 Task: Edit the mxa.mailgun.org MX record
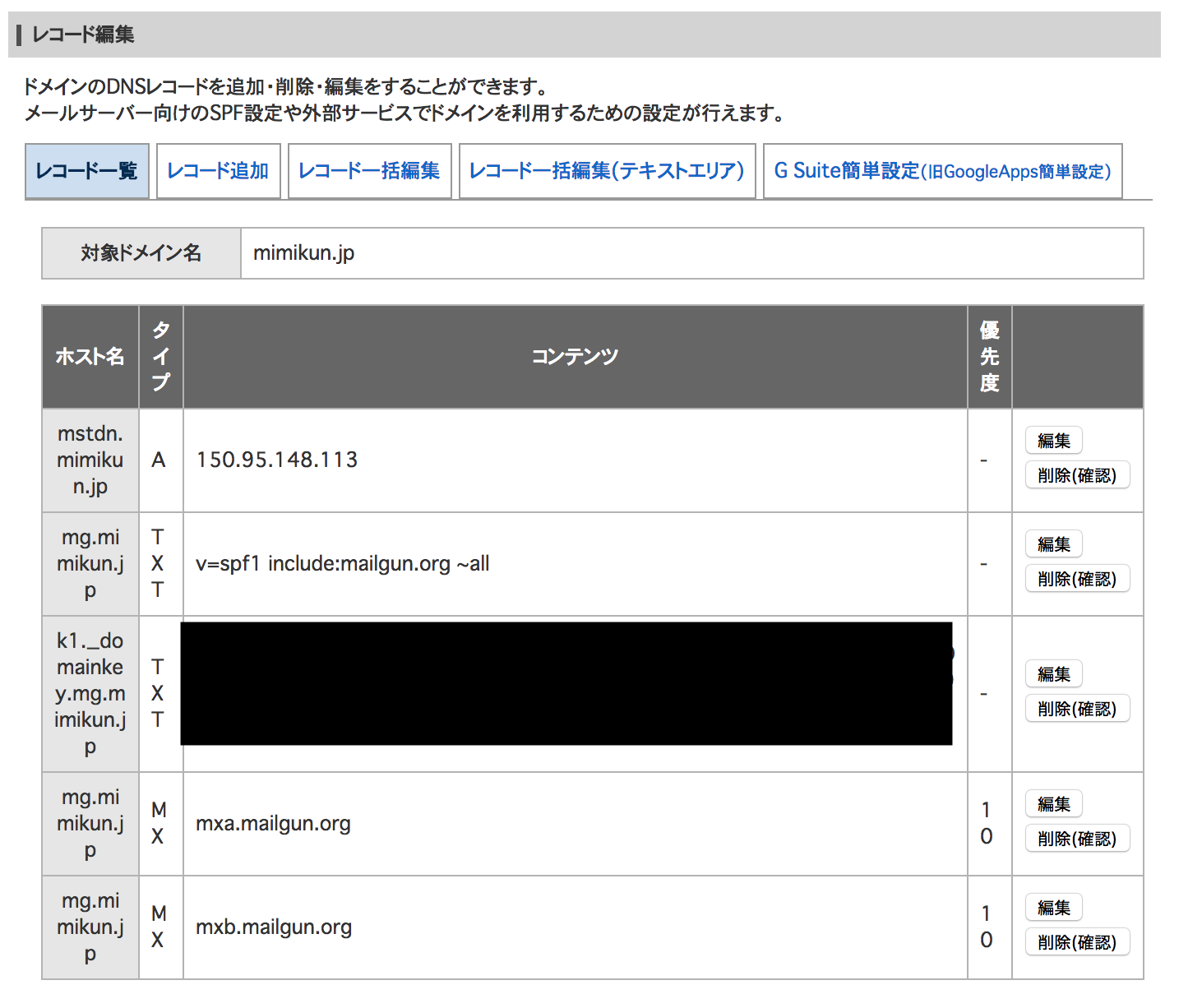tap(1053, 803)
